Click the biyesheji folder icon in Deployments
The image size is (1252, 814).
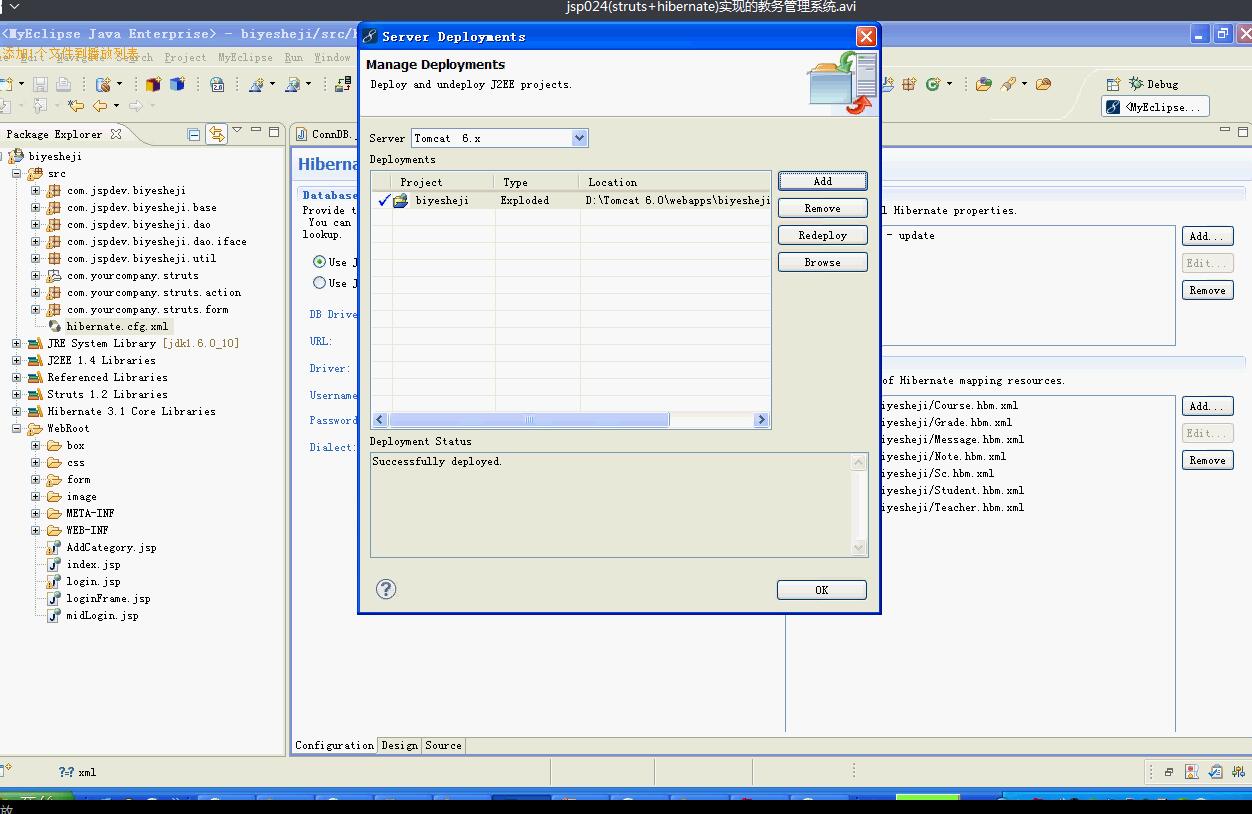pyautogui.click(x=401, y=200)
